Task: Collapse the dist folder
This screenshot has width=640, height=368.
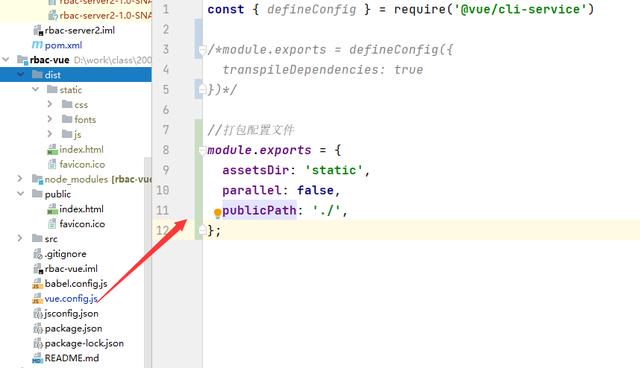Action: click(x=20, y=75)
